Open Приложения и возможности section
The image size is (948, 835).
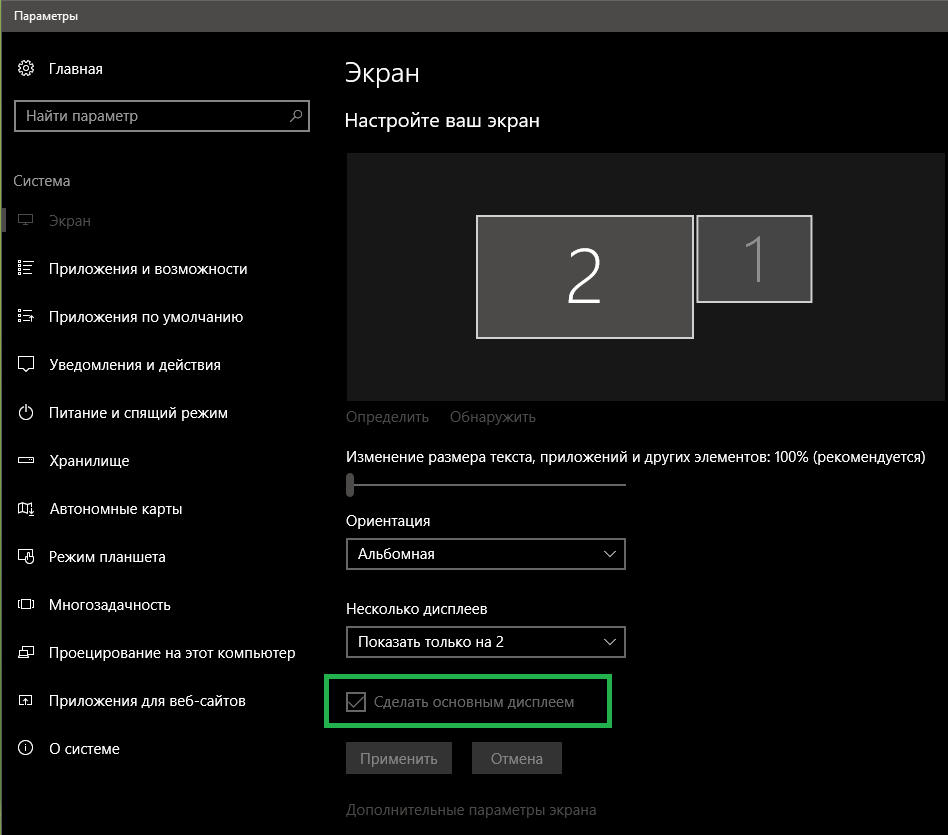point(148,269)
